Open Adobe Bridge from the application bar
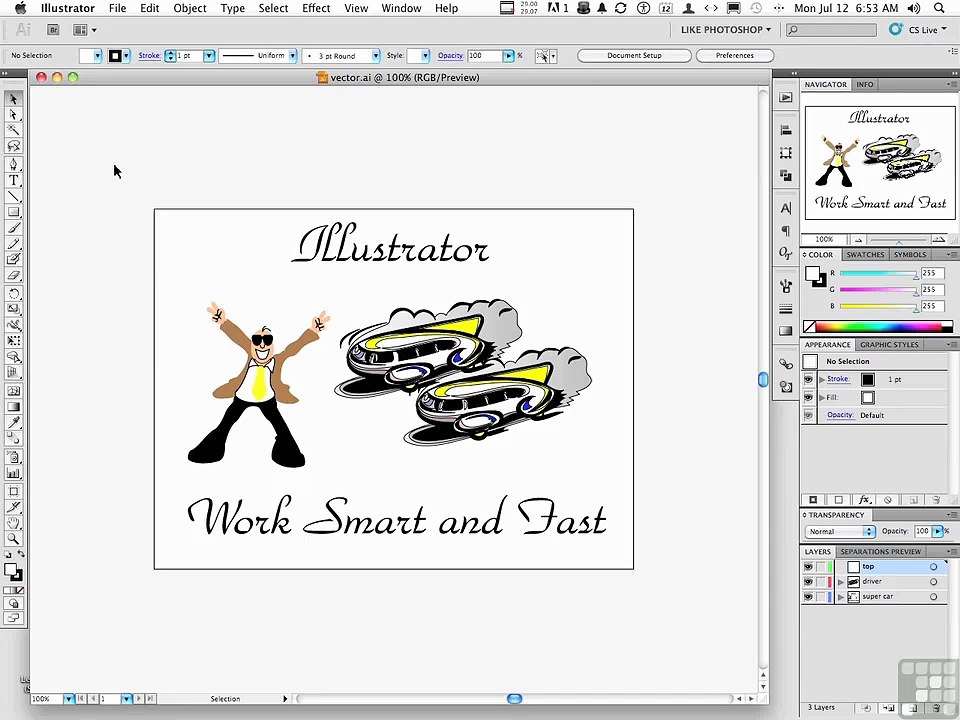Image resolution: width=960 pixels, height=720 pixels. click(x=53, y=29)
